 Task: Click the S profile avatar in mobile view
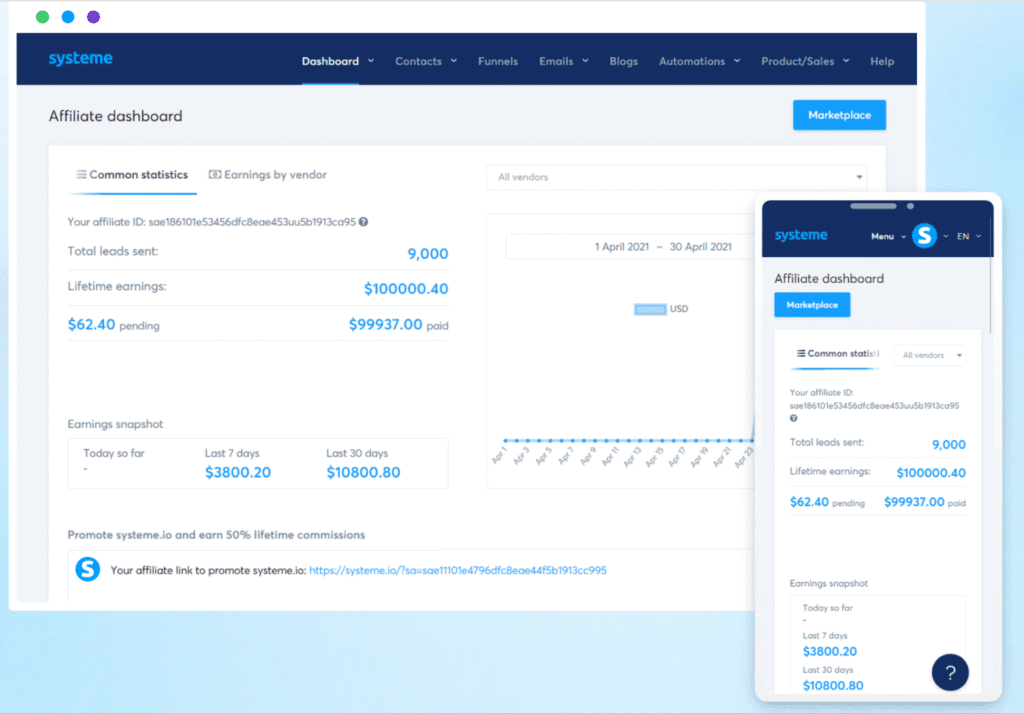coord(924,236)
